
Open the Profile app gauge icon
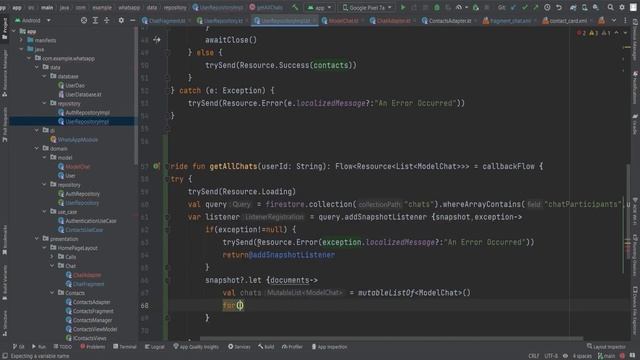point(459,7)
